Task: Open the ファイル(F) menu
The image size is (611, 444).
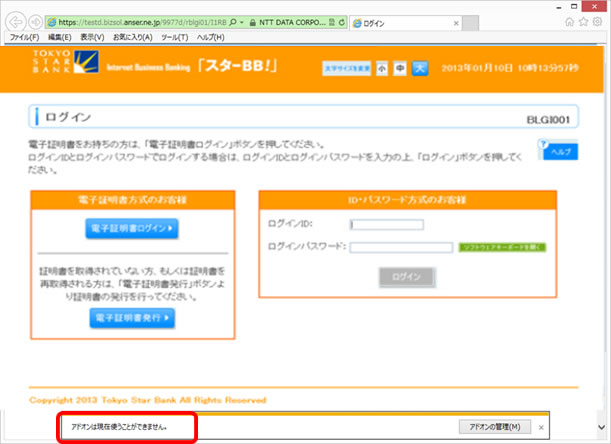Action: 25,37
